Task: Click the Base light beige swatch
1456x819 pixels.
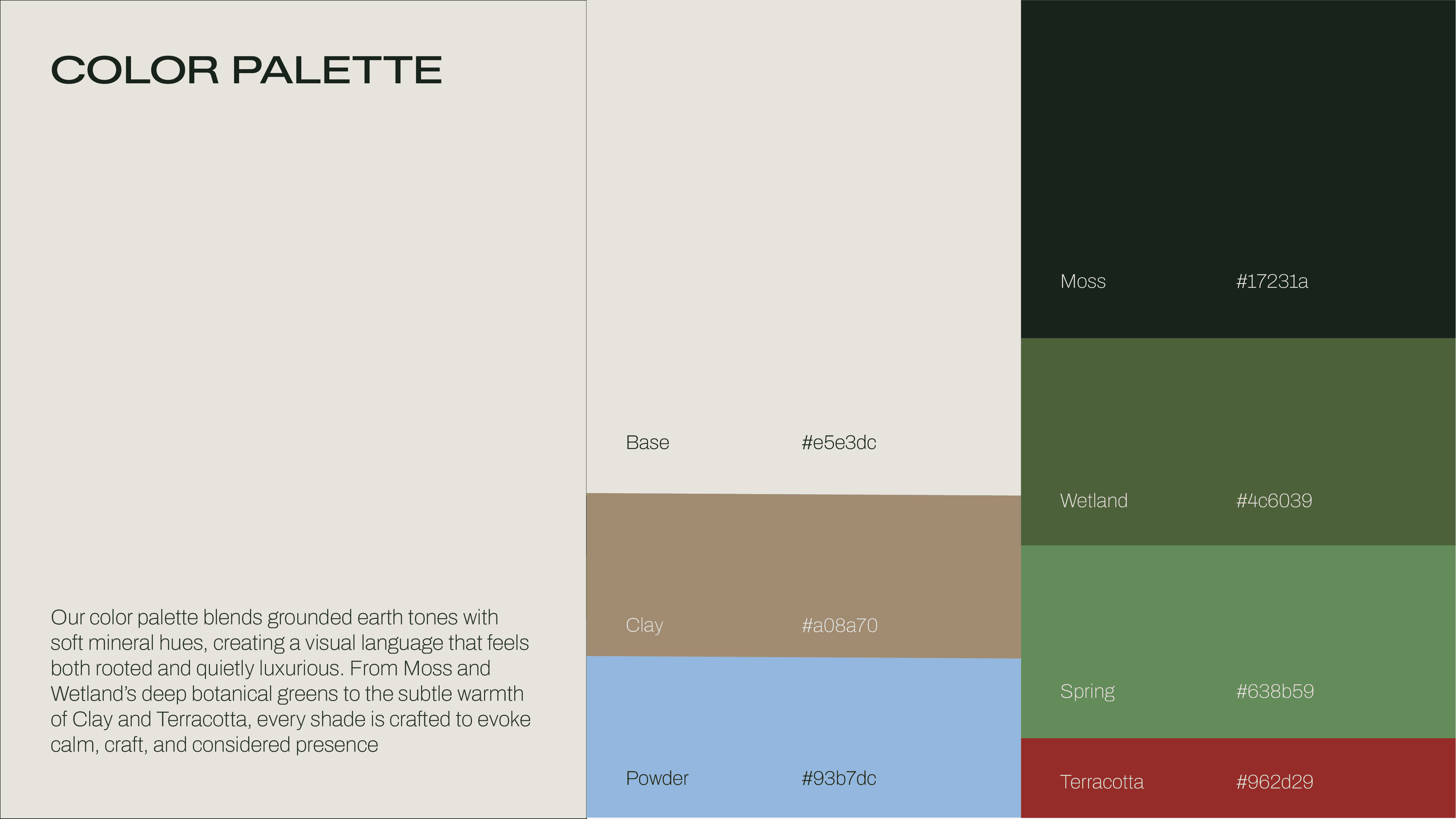Action: click(803, 226)
